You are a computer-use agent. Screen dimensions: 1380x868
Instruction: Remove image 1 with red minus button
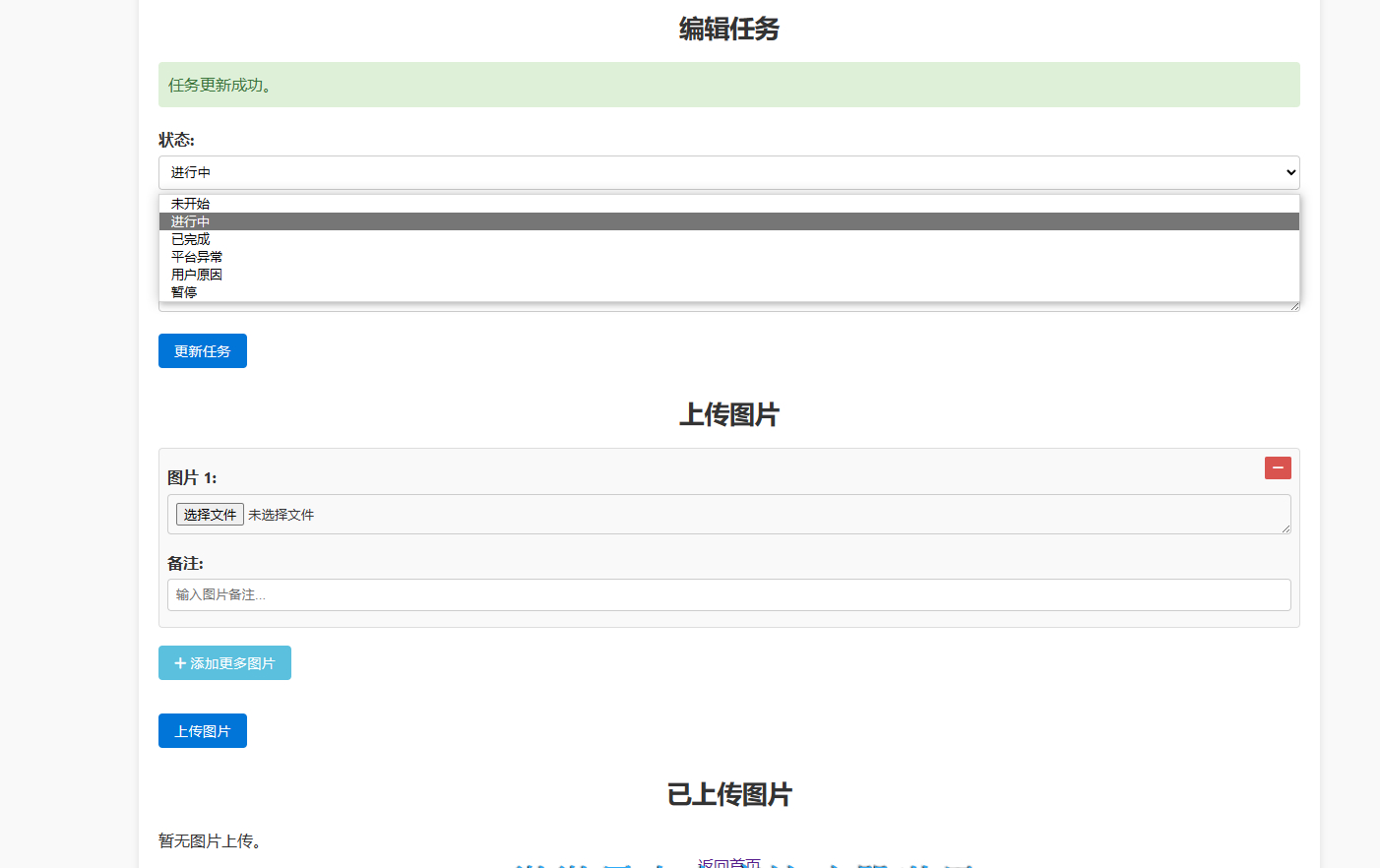point(1278,468)
